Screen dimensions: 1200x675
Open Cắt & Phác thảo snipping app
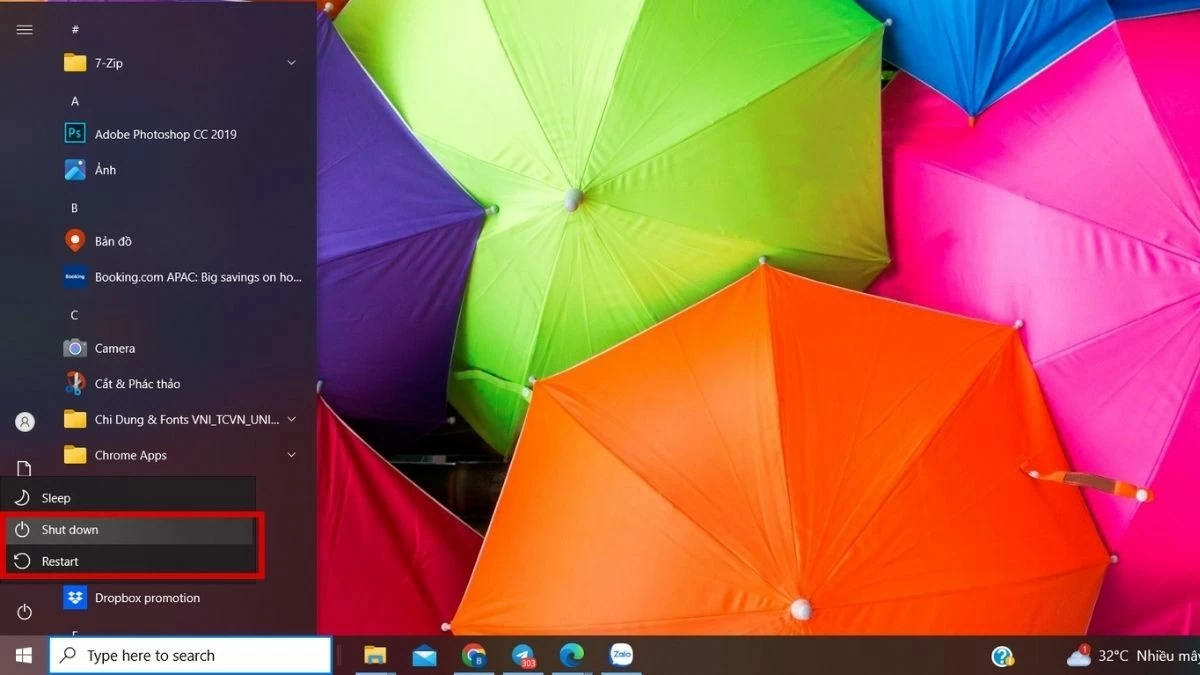[x=137, y=384]
